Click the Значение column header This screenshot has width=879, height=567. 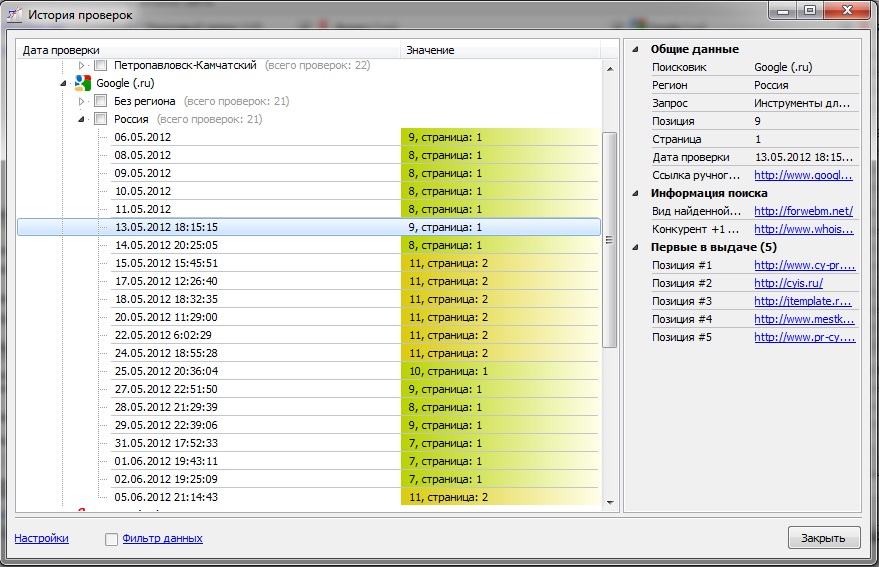click(x=500, y=49)
